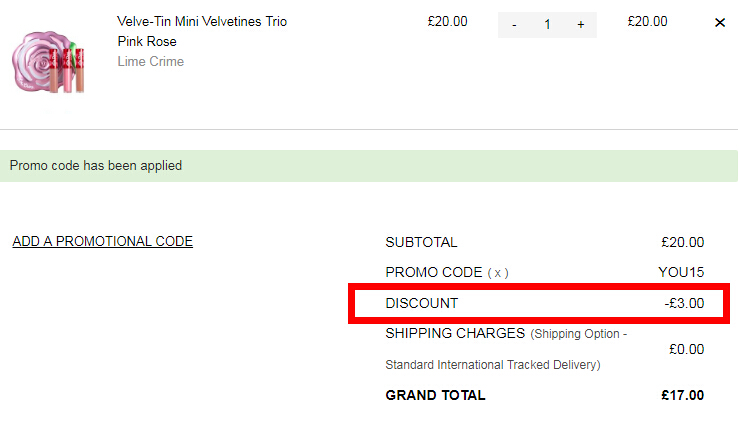Open the pink rose product thumbnail
This screenshot has height=431, width=739.
pos(48,62)
